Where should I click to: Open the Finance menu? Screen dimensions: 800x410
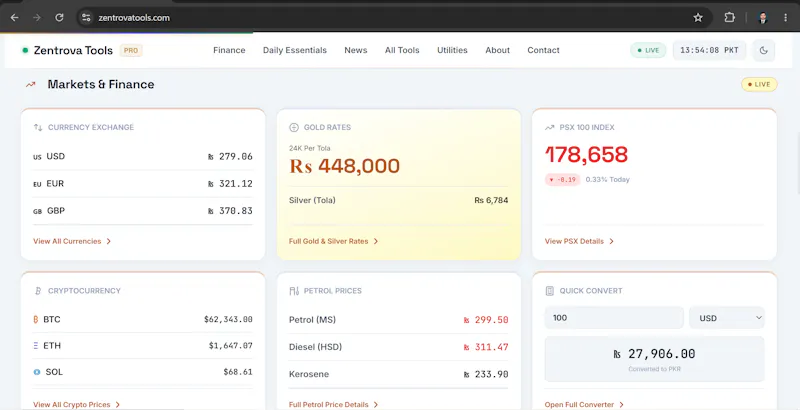coord(229,50)
